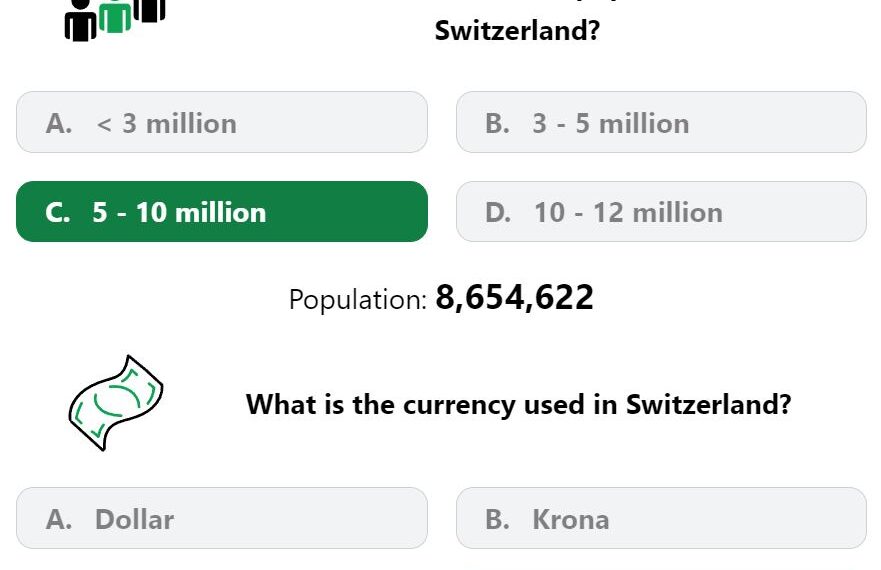Choose the "3 - 5 million" option
881x570 pixels.
(x=661, y=123)
